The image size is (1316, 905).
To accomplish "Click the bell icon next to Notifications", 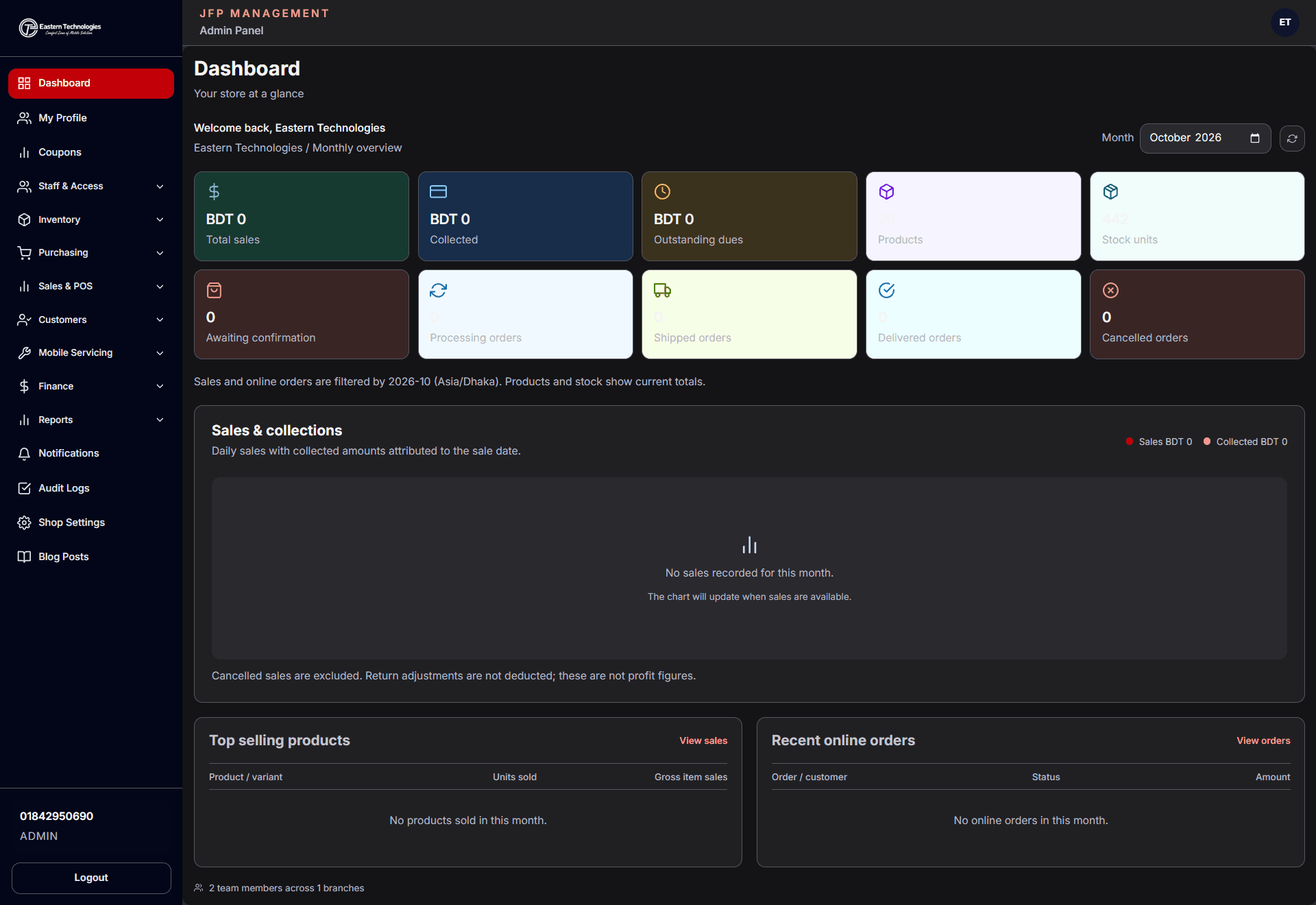I will click(24, 453).
